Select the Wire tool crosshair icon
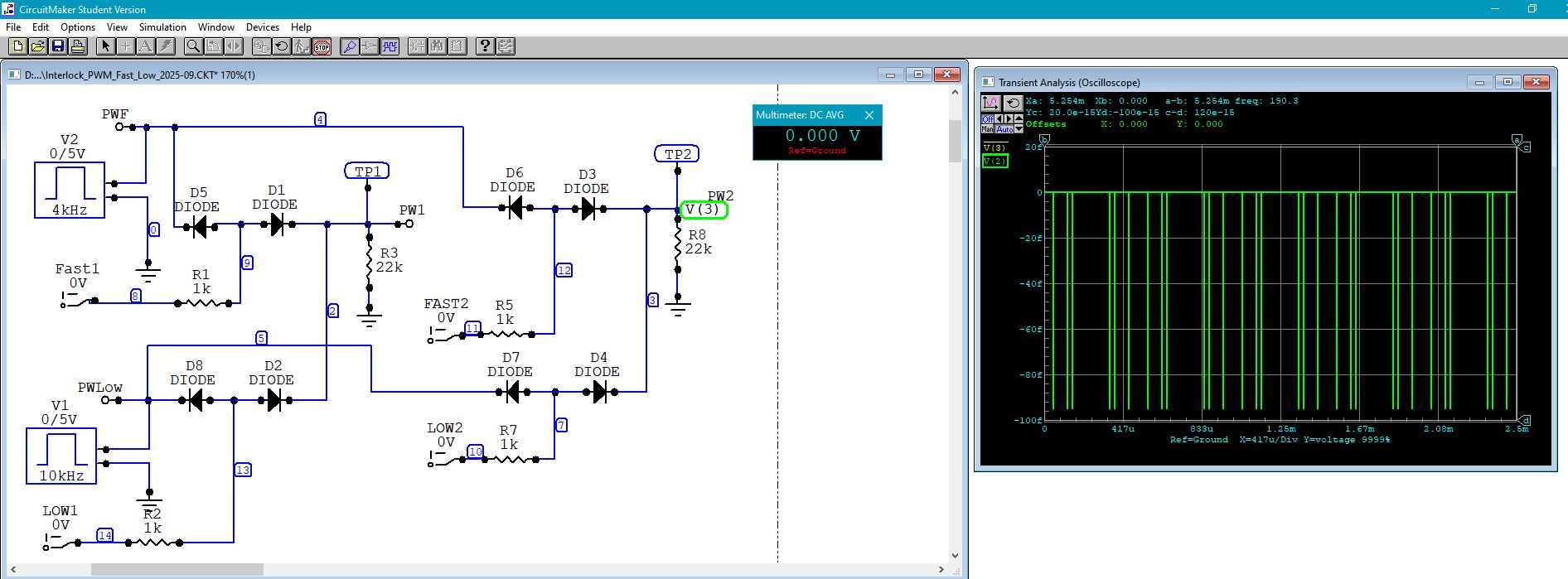Viewport: 1568px width, 579px height. [x=126, y=46]
